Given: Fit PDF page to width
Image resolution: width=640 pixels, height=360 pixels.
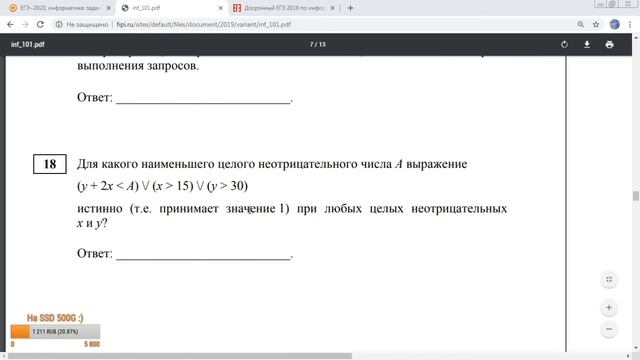Looking at the screenshot, I should point(609,280).
